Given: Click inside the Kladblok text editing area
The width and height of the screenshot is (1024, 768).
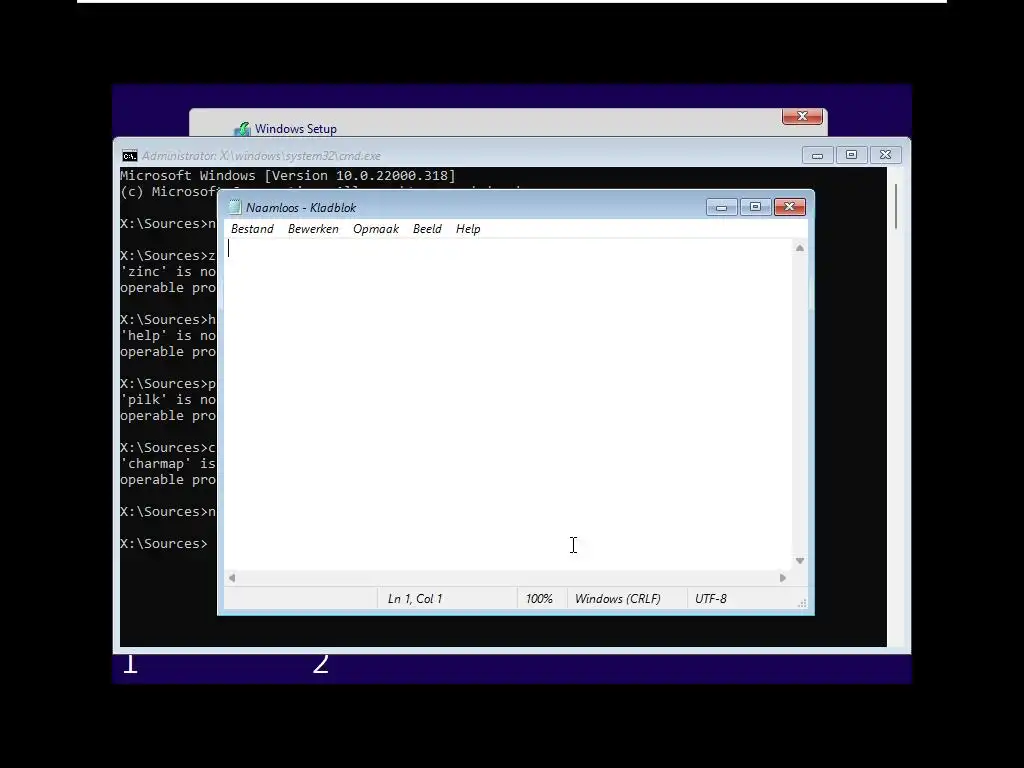Looking at the screenshot, I should point(507,404).
